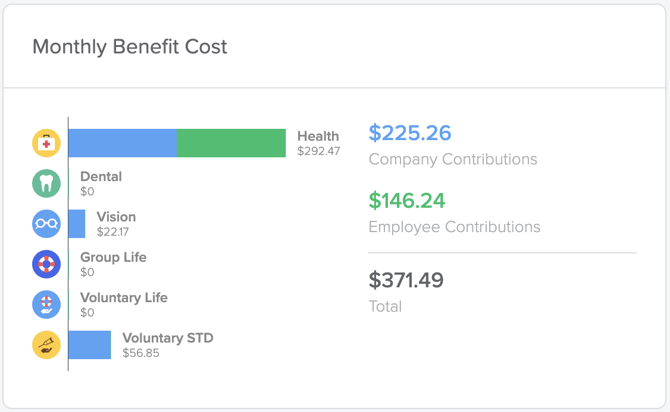The image size is (670, 412).
Task: Click the $225.26 Company Contributions amount
Action: pos(410,133)
